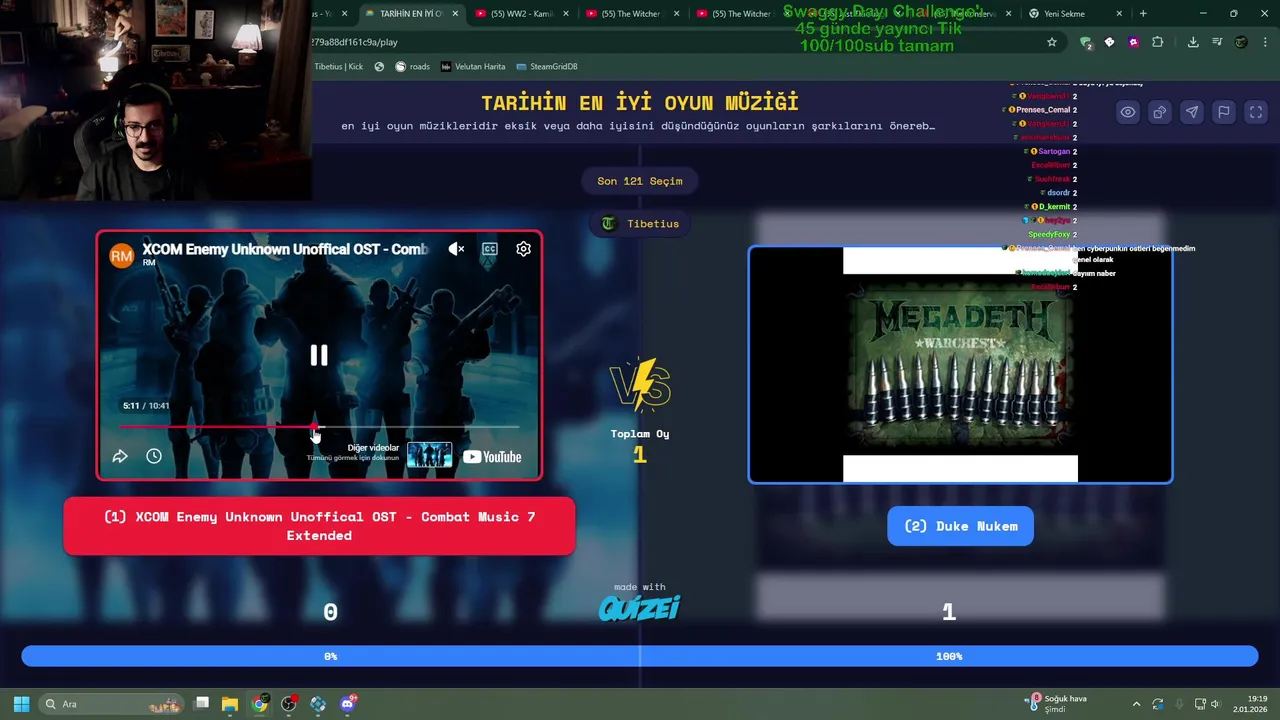
Task: Open the Chrome extensions puzzle icon
Action: pos(1158,42)
